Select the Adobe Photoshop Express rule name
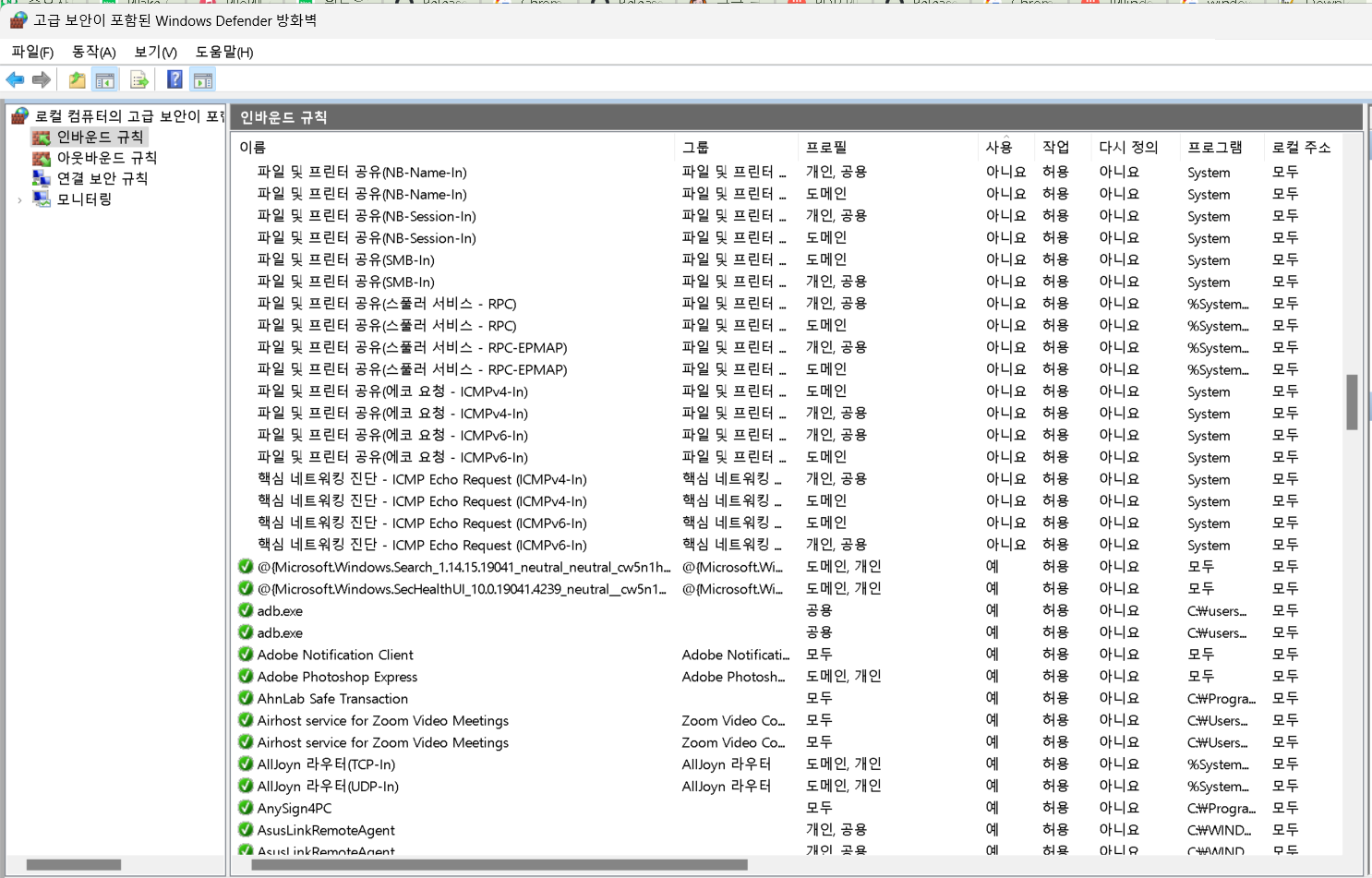This screenshot has height=878, width=1372. 337,677
